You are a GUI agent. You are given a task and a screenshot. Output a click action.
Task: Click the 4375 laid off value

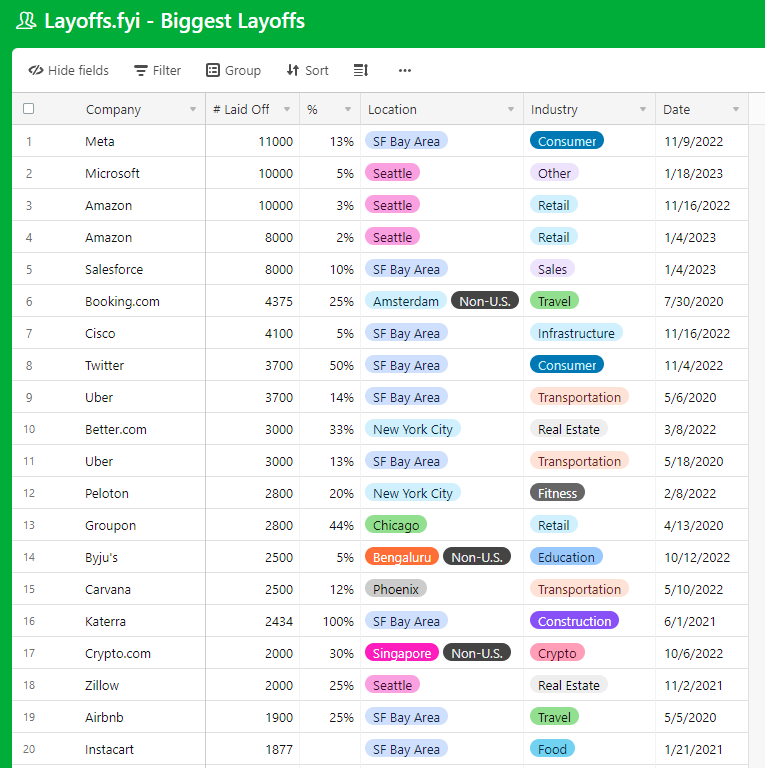[x=279, y=301]
